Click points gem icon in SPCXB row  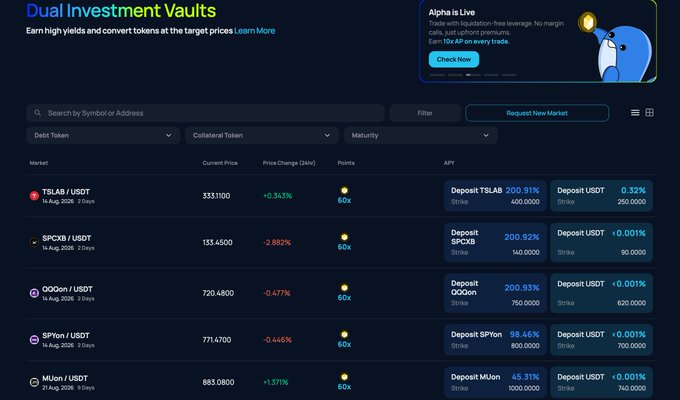click(344, 237)
